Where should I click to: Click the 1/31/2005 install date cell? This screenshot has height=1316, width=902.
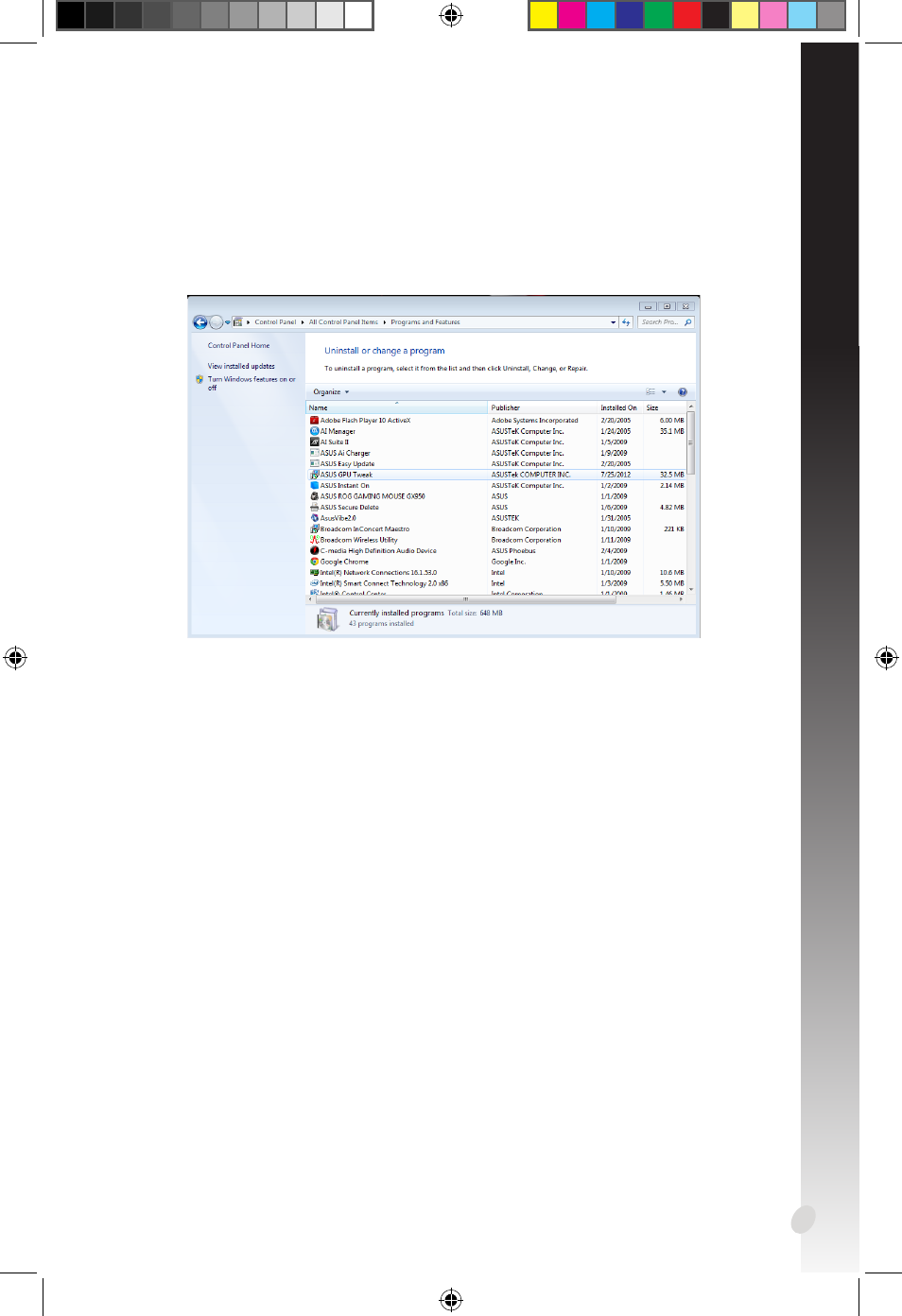(x=616, y=519)
